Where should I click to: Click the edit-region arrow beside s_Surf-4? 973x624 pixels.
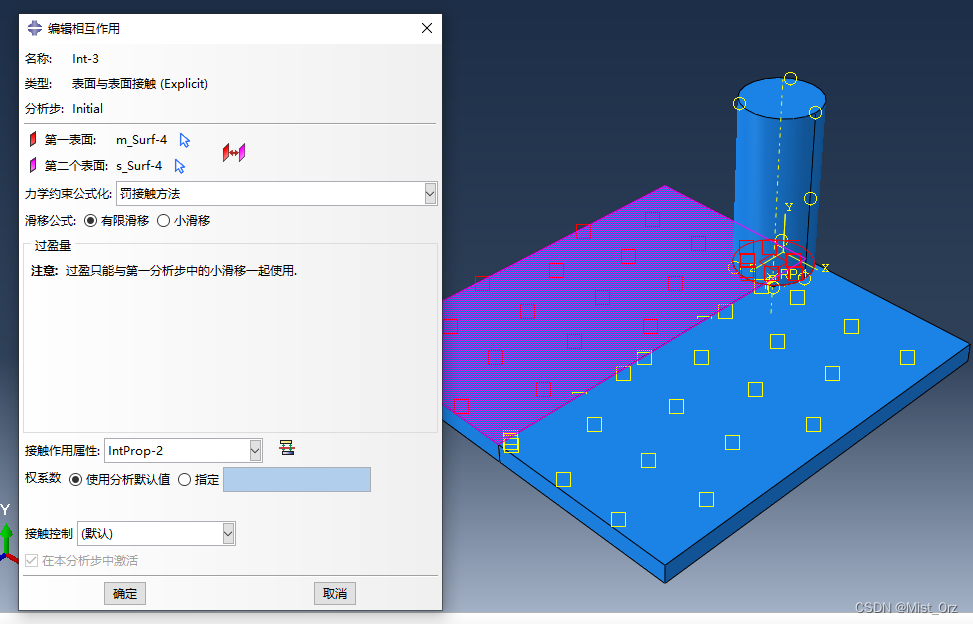180,166
